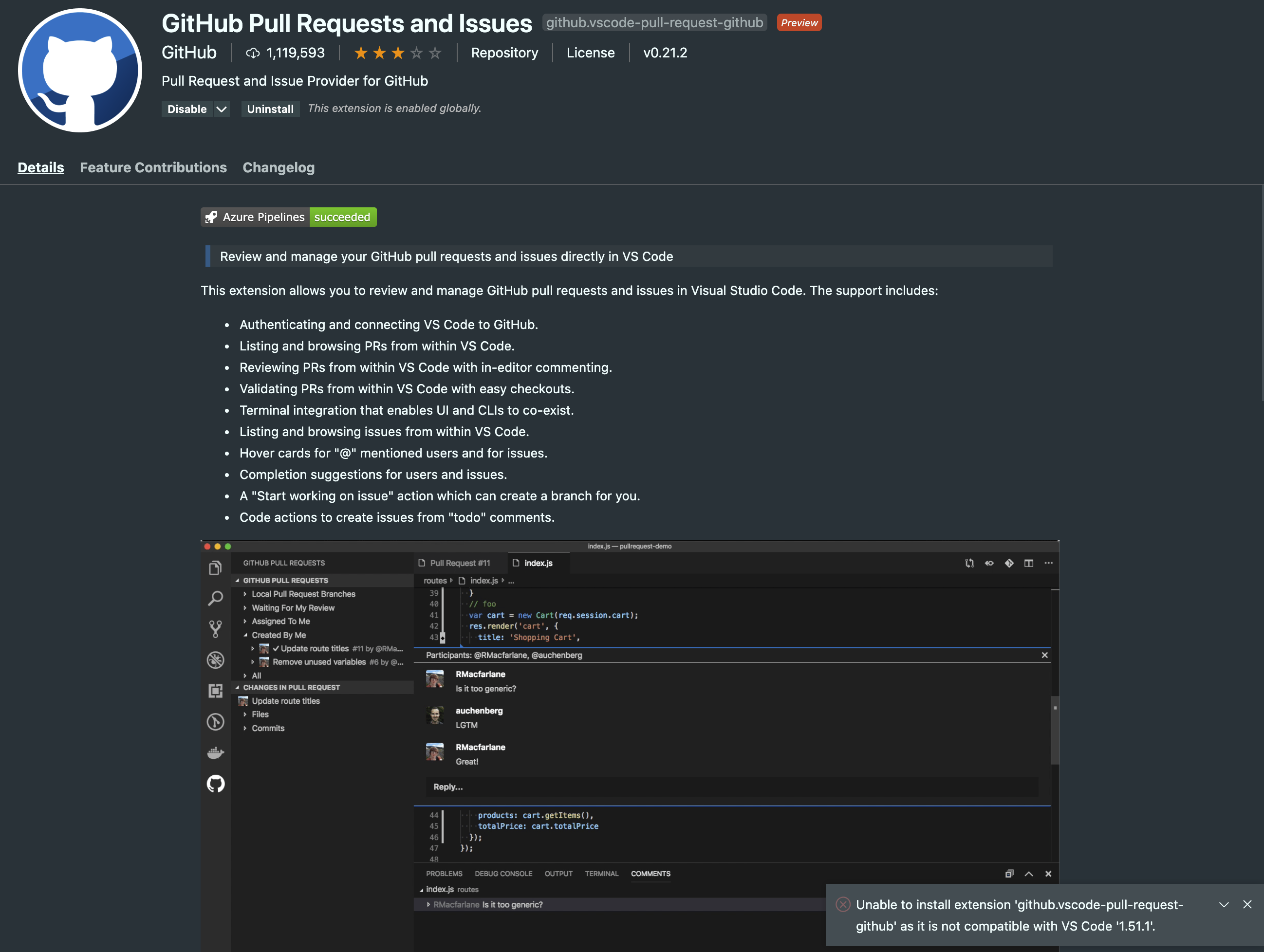The image size is (1264, 952).
Task: Click the 'Review and manage your GitHub pull requests' blockquote
Action: [629, 256]
